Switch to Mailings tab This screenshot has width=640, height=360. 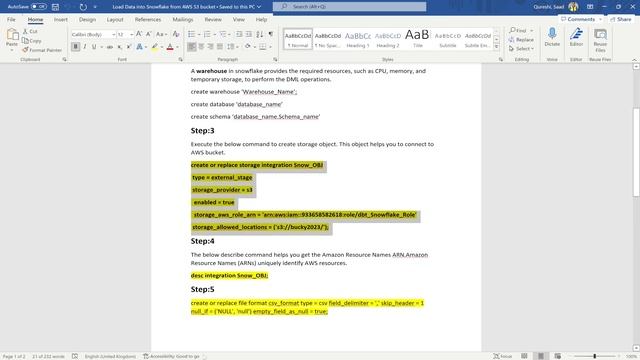(x=182, y=19)
